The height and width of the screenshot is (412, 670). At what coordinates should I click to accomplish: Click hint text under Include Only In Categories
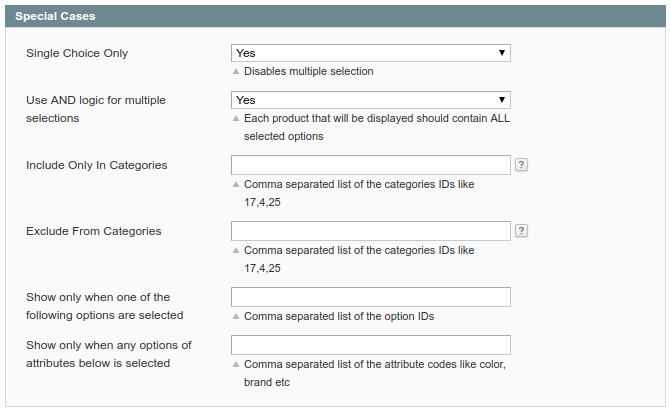click(x=358, y=193)
